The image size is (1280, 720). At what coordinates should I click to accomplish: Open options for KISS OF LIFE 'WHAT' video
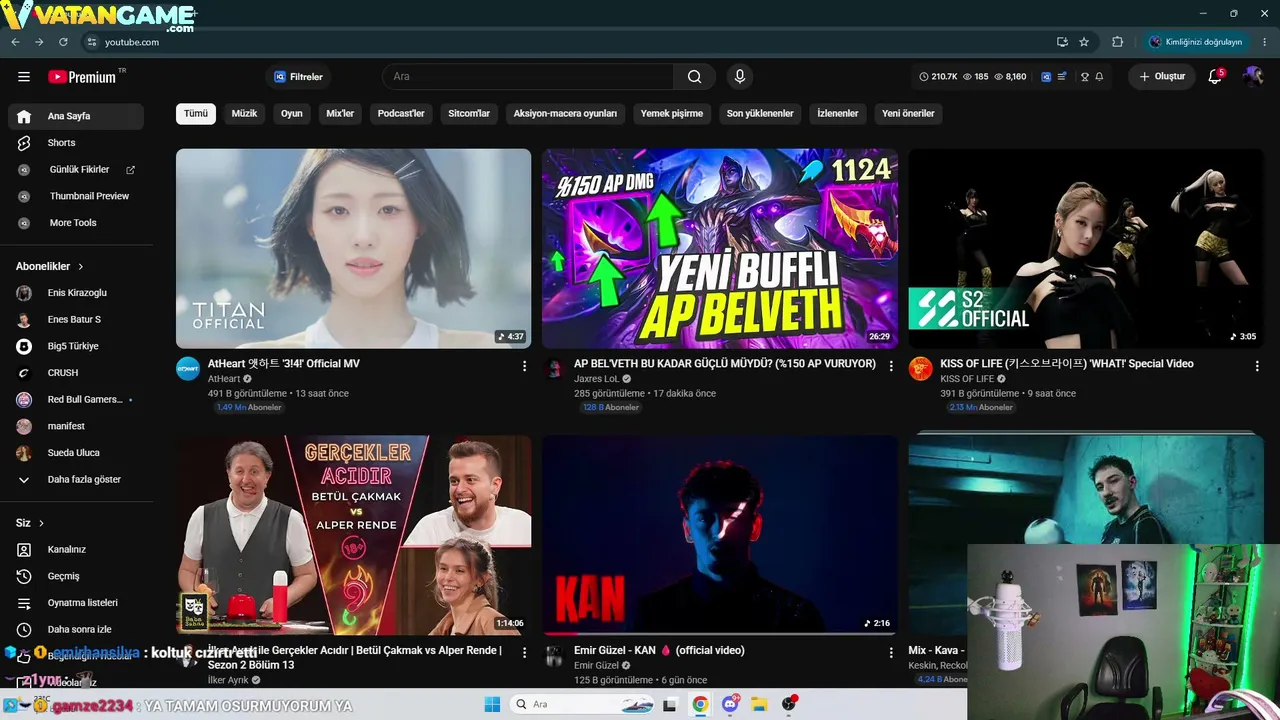tap(1257, 367)
